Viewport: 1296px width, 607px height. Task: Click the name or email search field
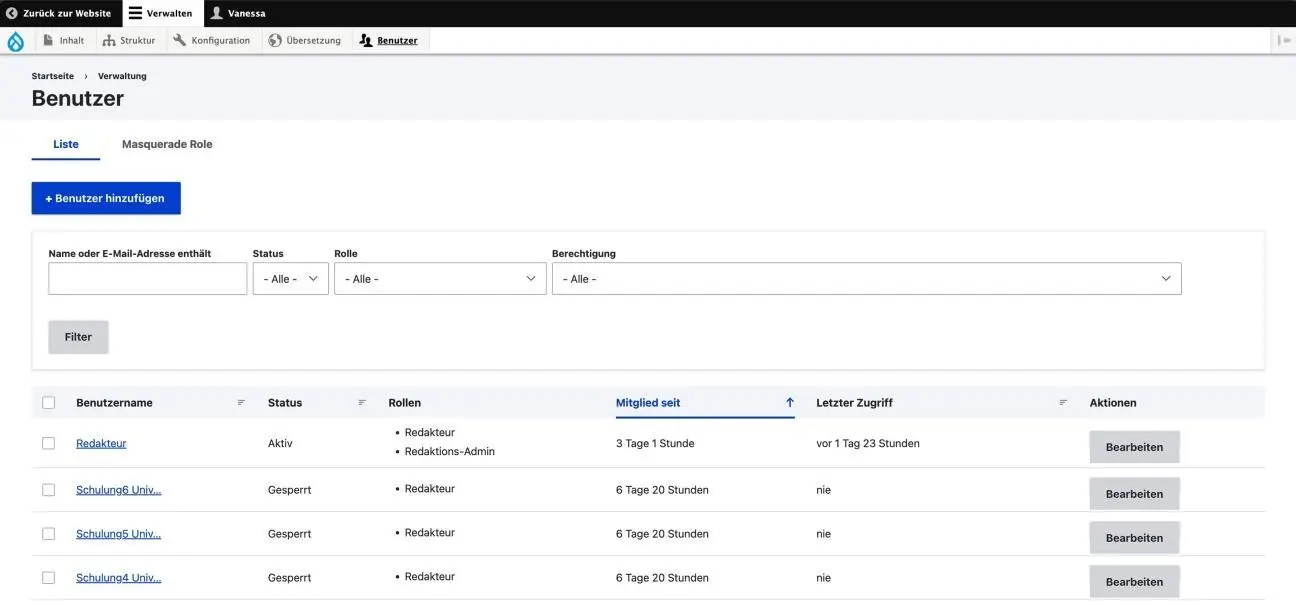click(147, 279)
